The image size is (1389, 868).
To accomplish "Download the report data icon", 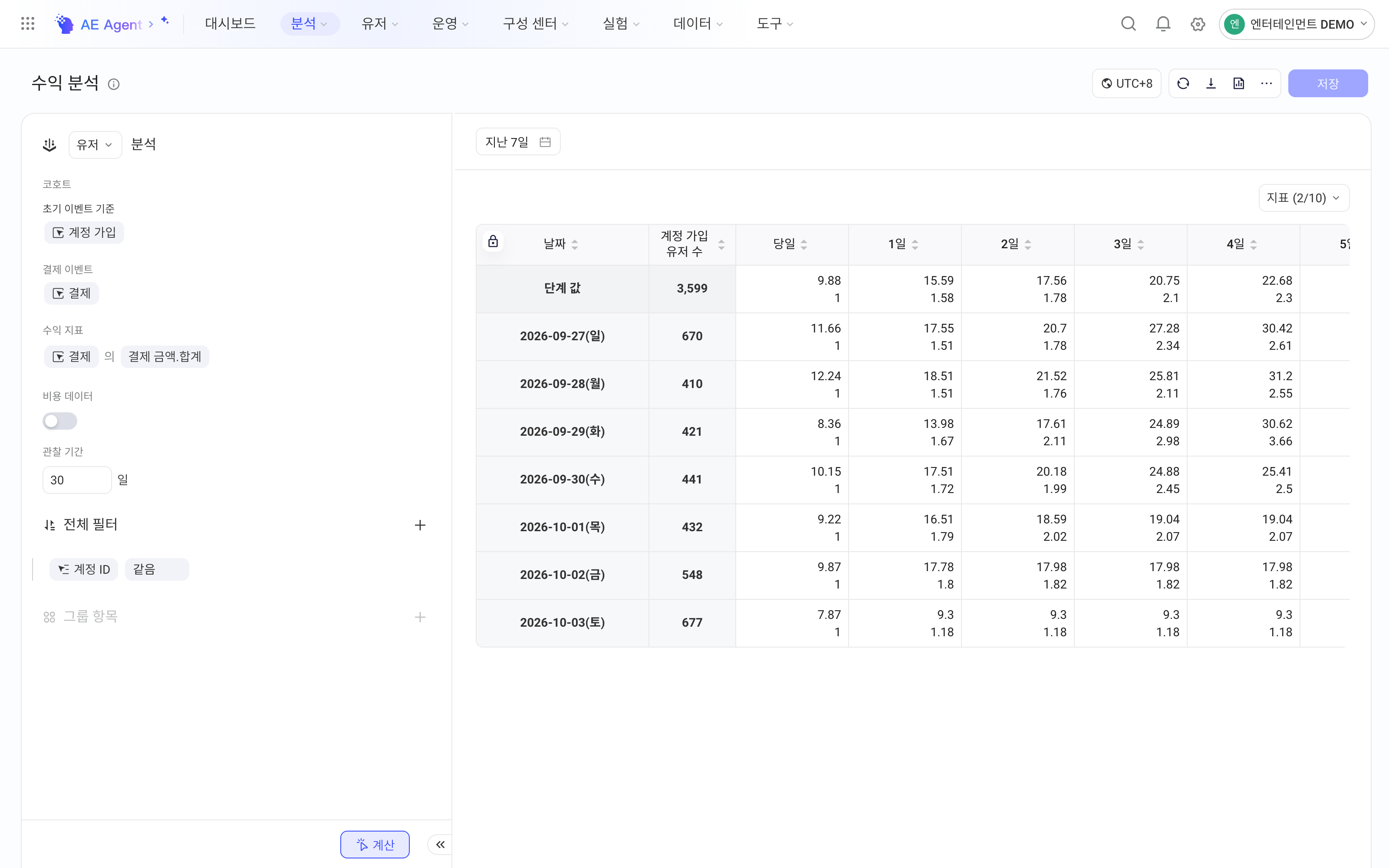I will [1211, 83].
